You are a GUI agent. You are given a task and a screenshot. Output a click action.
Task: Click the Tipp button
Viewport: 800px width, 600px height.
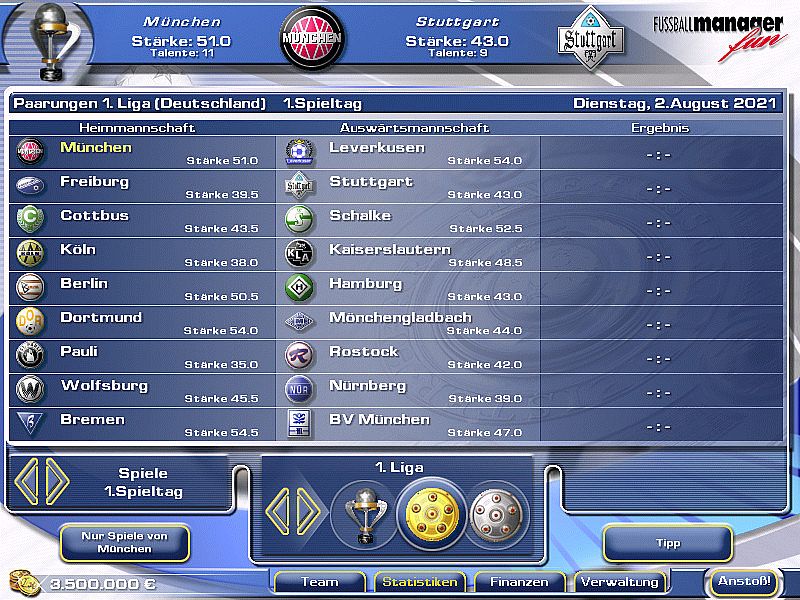(668, 544)
